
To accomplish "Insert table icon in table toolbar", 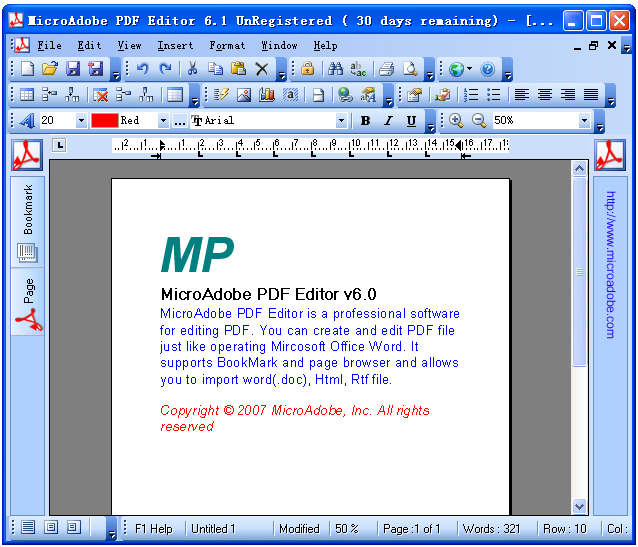I will point(27,95).
